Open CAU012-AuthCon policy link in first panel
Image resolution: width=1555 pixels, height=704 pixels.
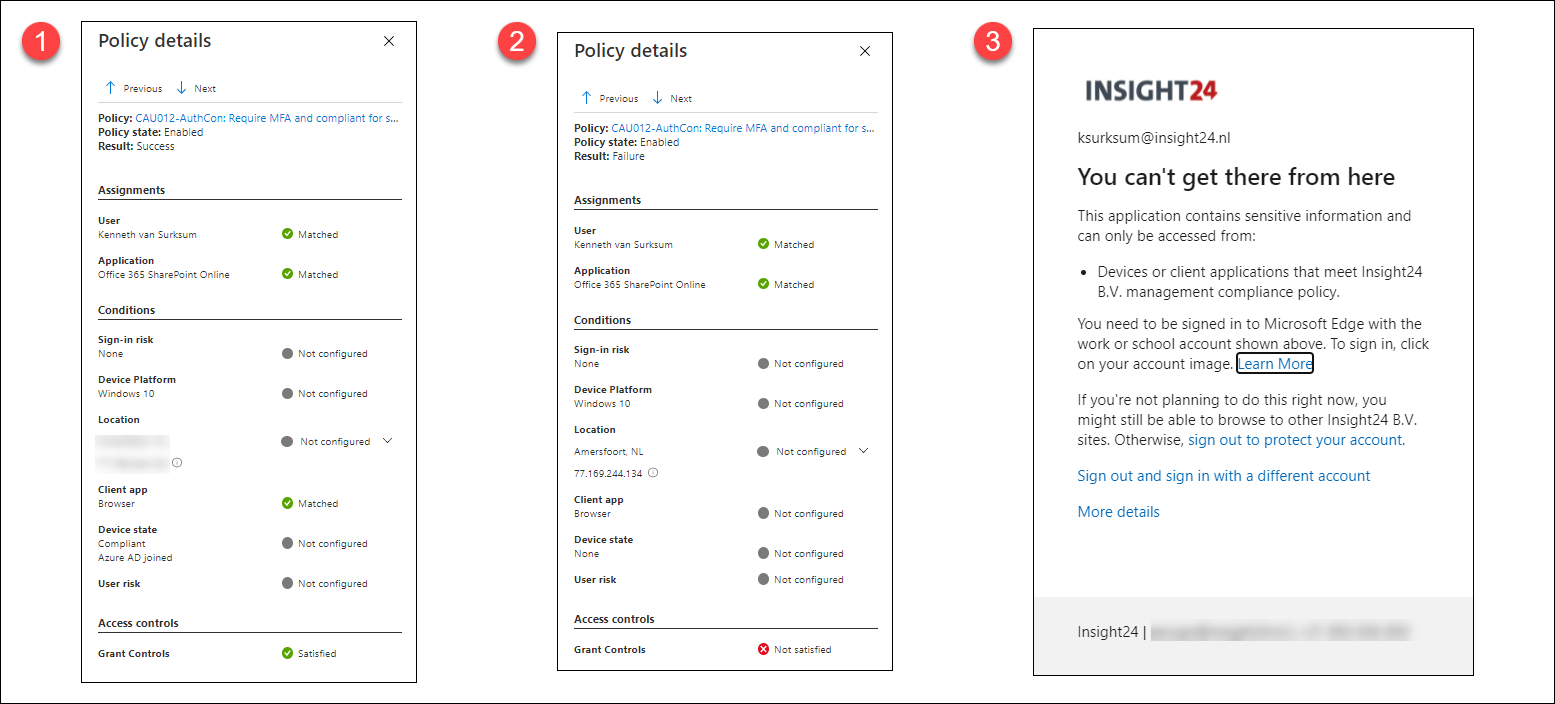[x=267, y=118]
